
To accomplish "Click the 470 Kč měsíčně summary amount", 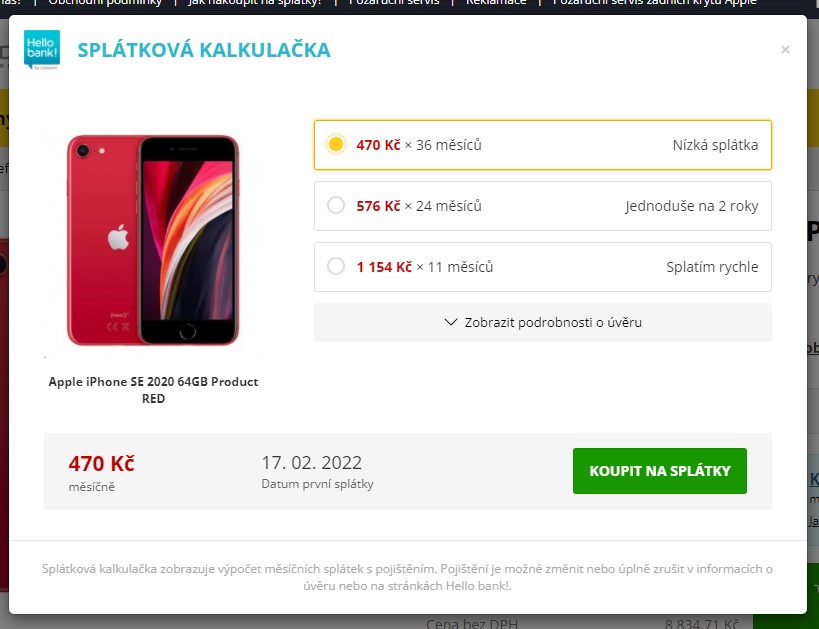I will [x=101, y=472].
